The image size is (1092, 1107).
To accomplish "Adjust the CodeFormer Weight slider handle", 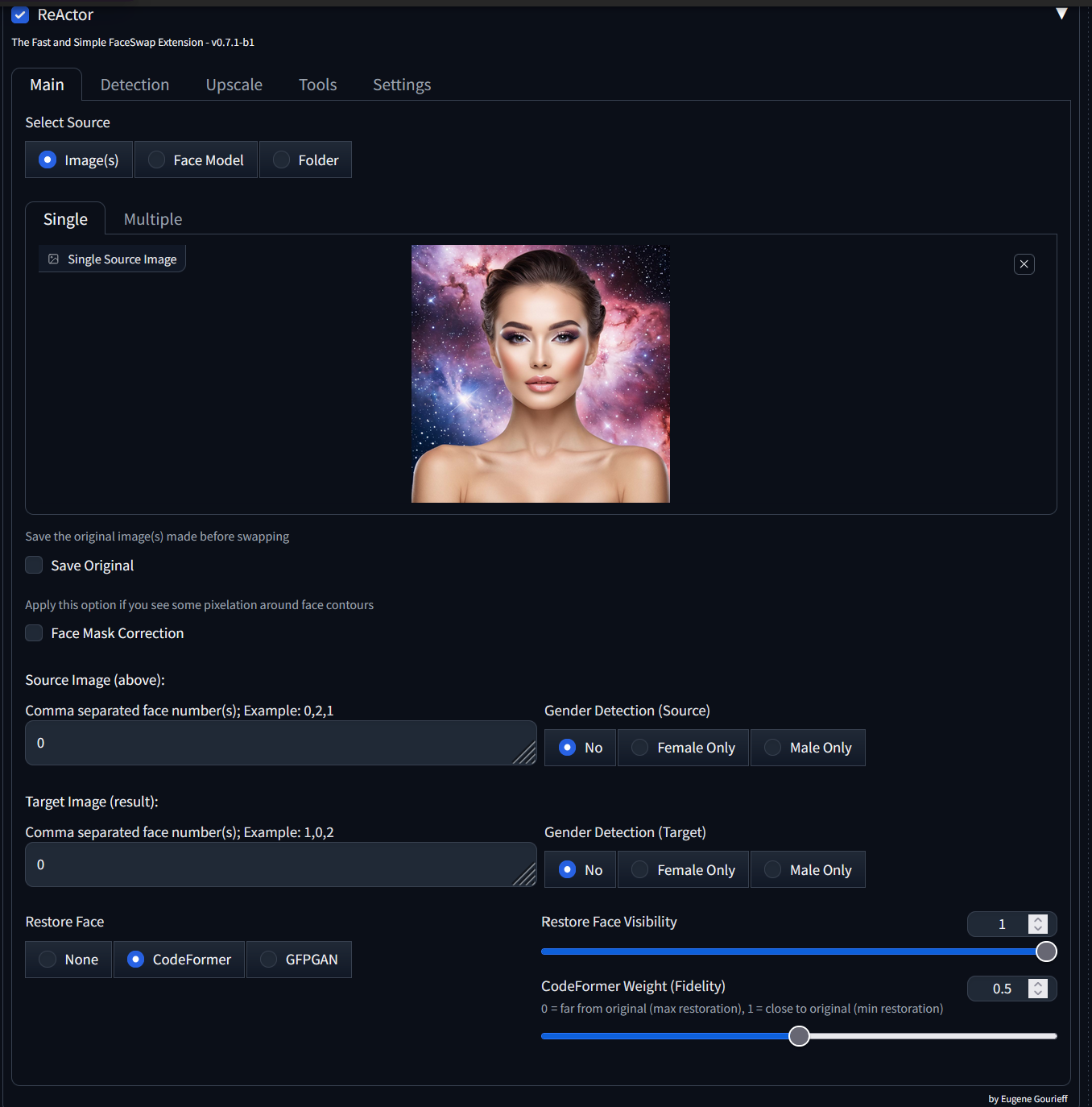I will [798, 1035].
